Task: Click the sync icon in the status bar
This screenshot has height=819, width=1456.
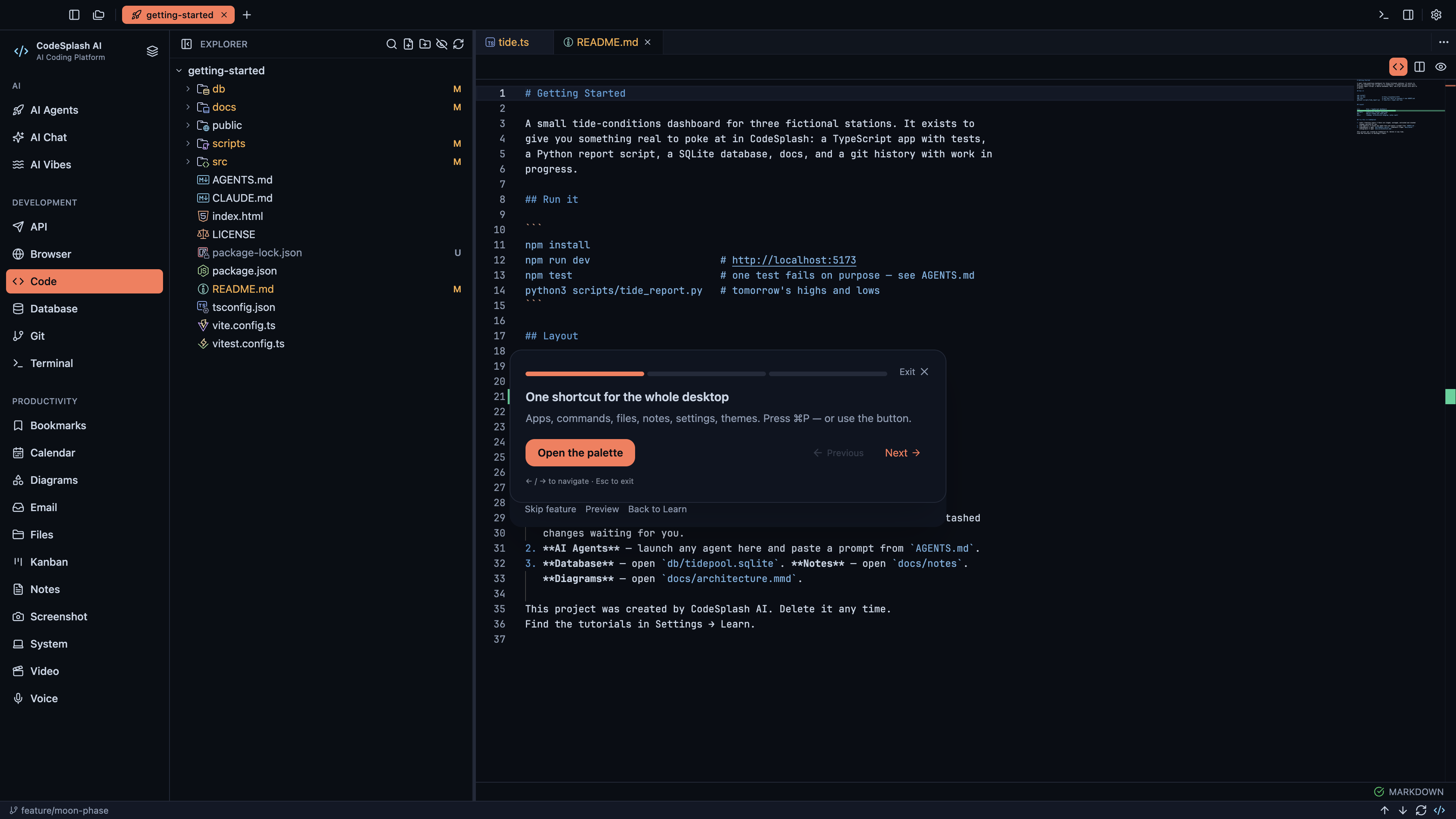Action: point(1421,810)
